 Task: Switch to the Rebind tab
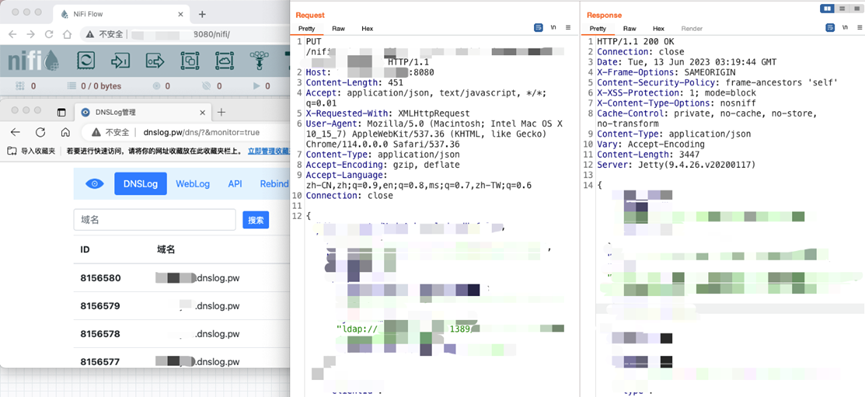pyautogui.click(x=274, y=184)
